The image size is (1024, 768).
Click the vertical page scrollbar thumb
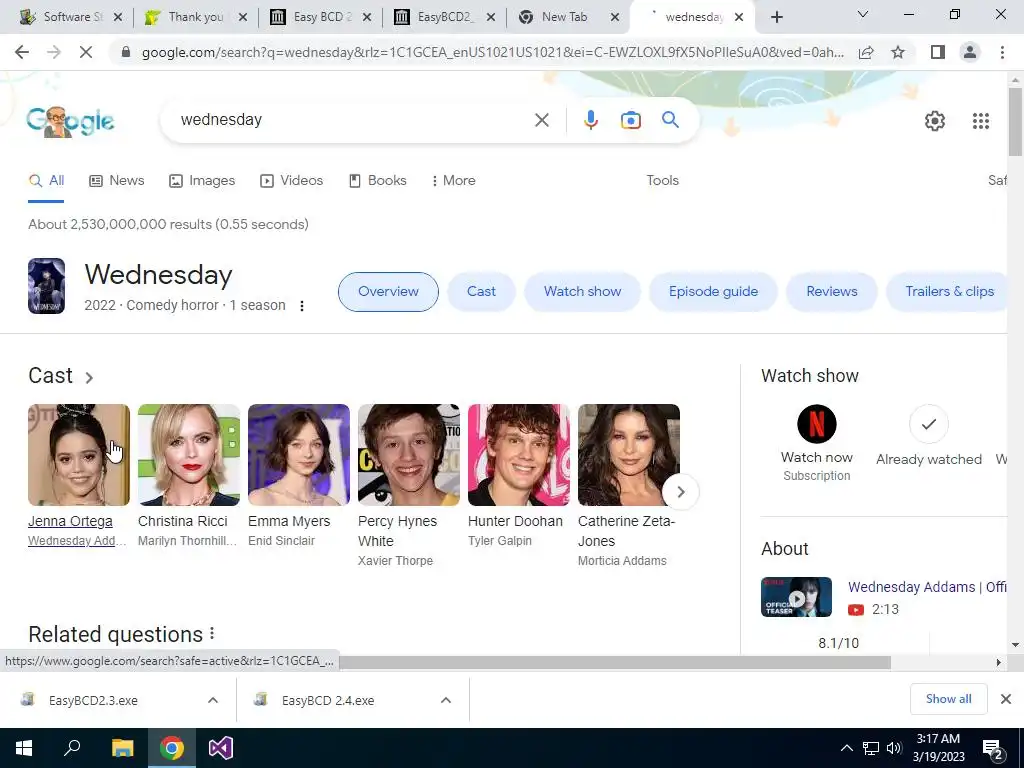[1015, 122]
